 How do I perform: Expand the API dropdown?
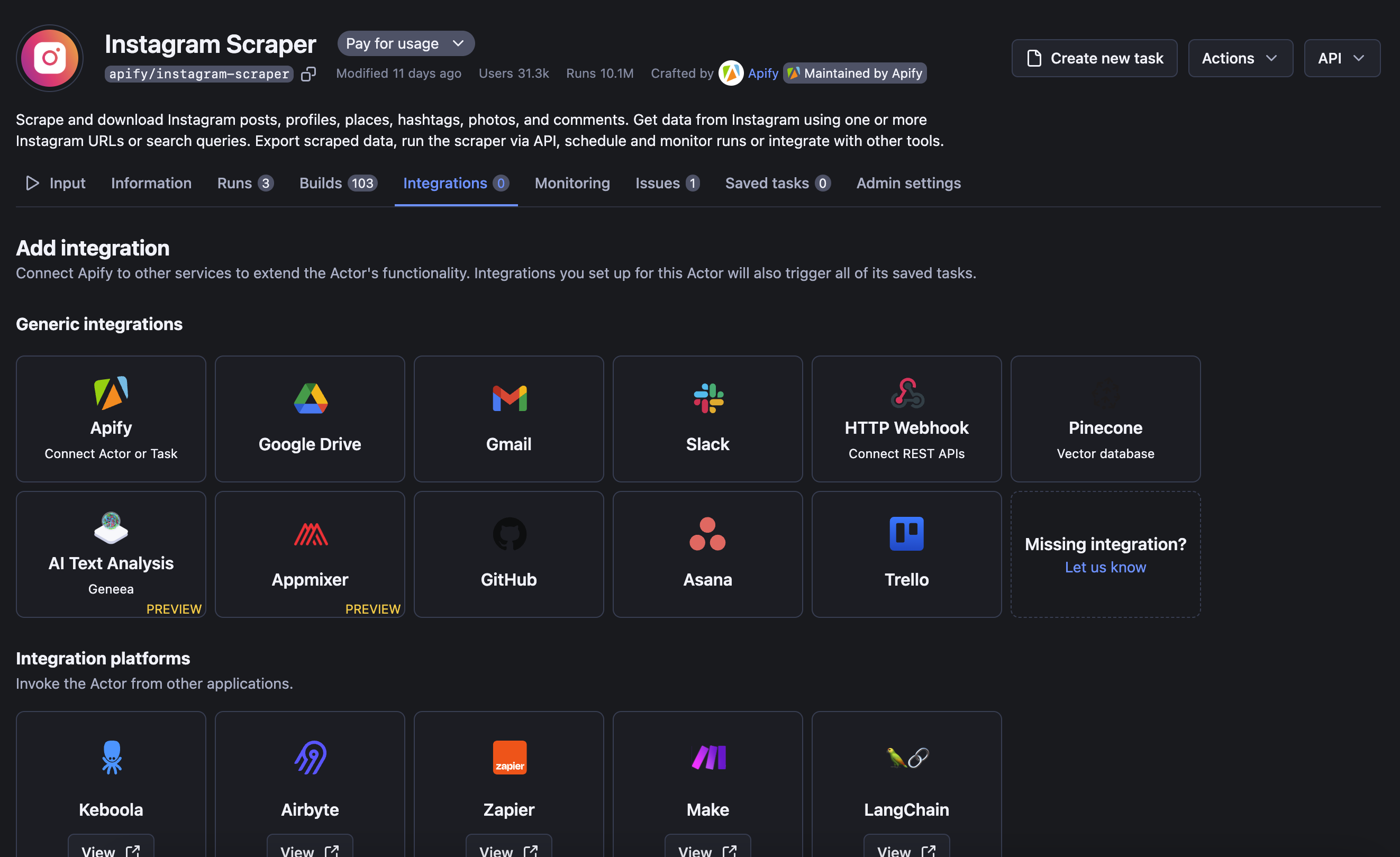[1341, 58]
